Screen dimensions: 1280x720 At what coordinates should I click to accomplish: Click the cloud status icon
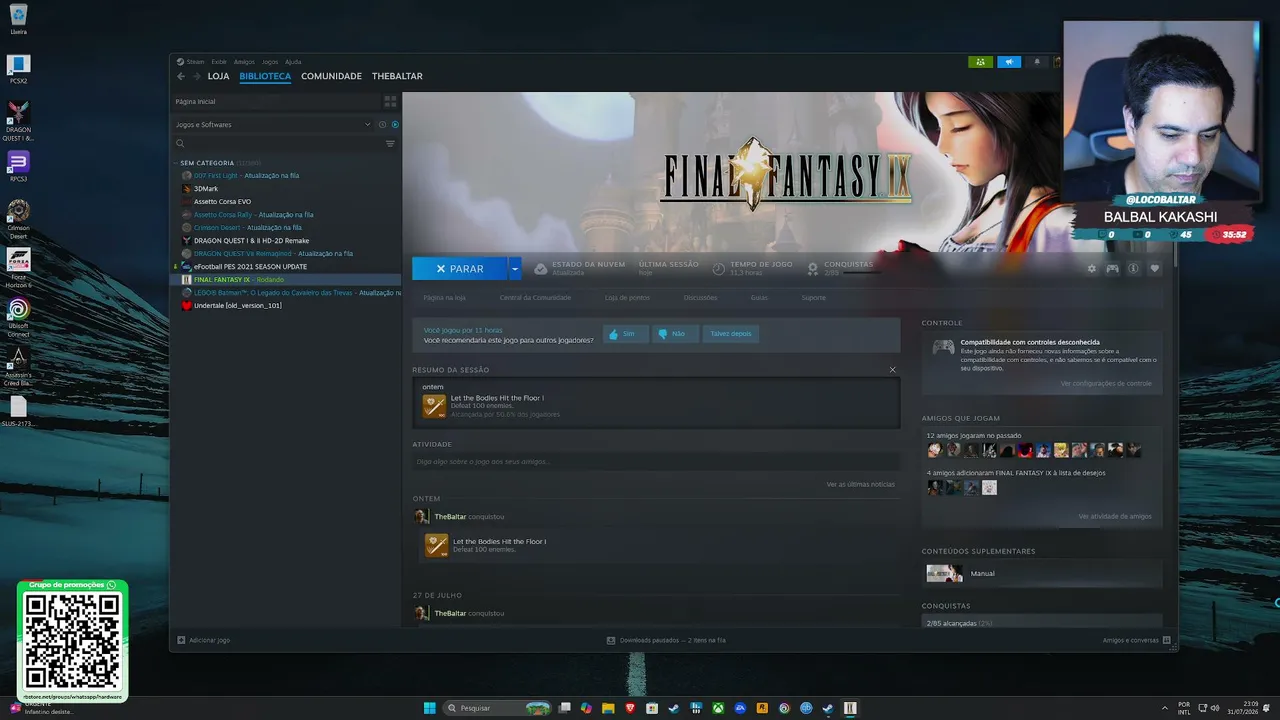(541, 268)
